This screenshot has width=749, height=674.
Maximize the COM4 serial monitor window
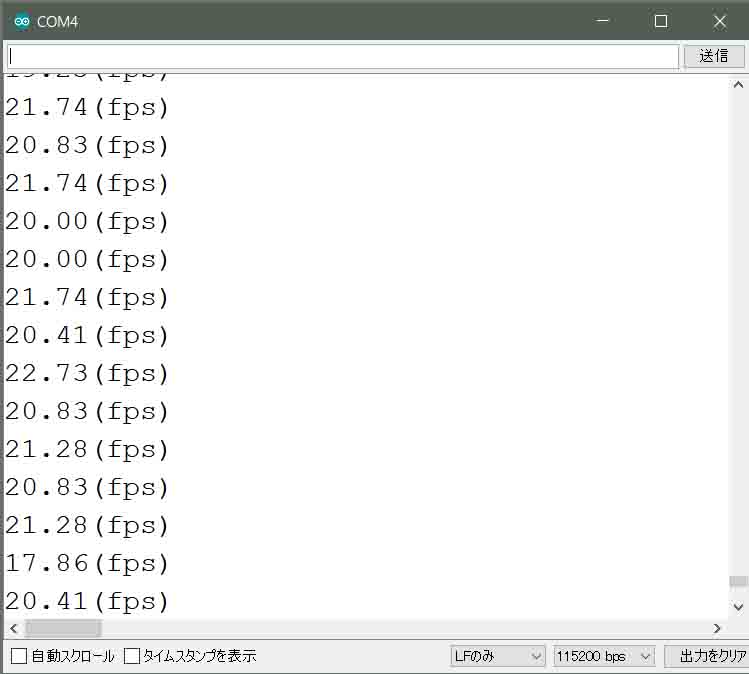(x=660, y=21)
